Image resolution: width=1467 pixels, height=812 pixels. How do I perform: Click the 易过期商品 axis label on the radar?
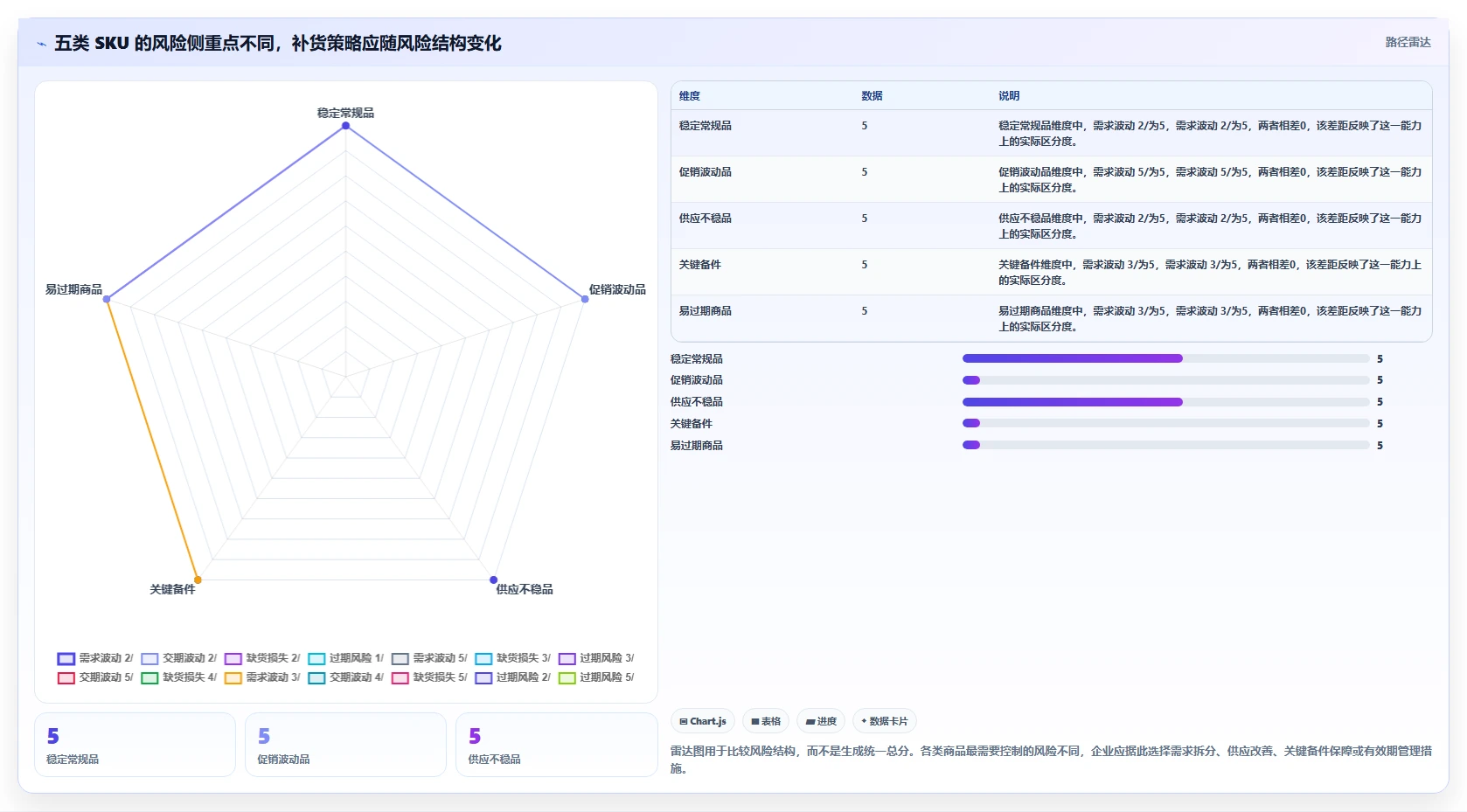tap(73, 289)
